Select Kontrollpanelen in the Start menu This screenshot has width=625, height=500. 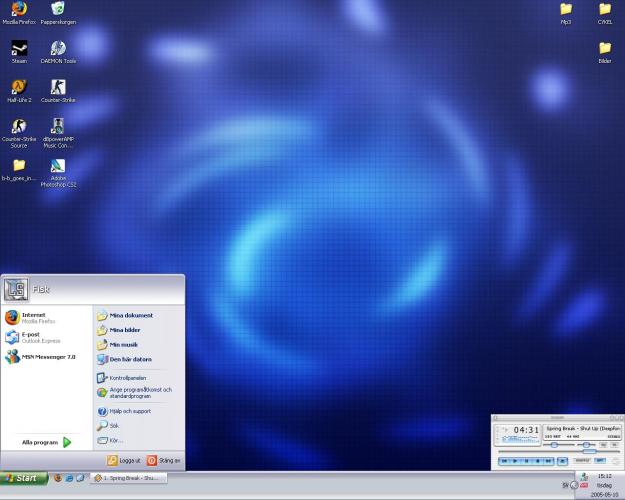point(127,378)
